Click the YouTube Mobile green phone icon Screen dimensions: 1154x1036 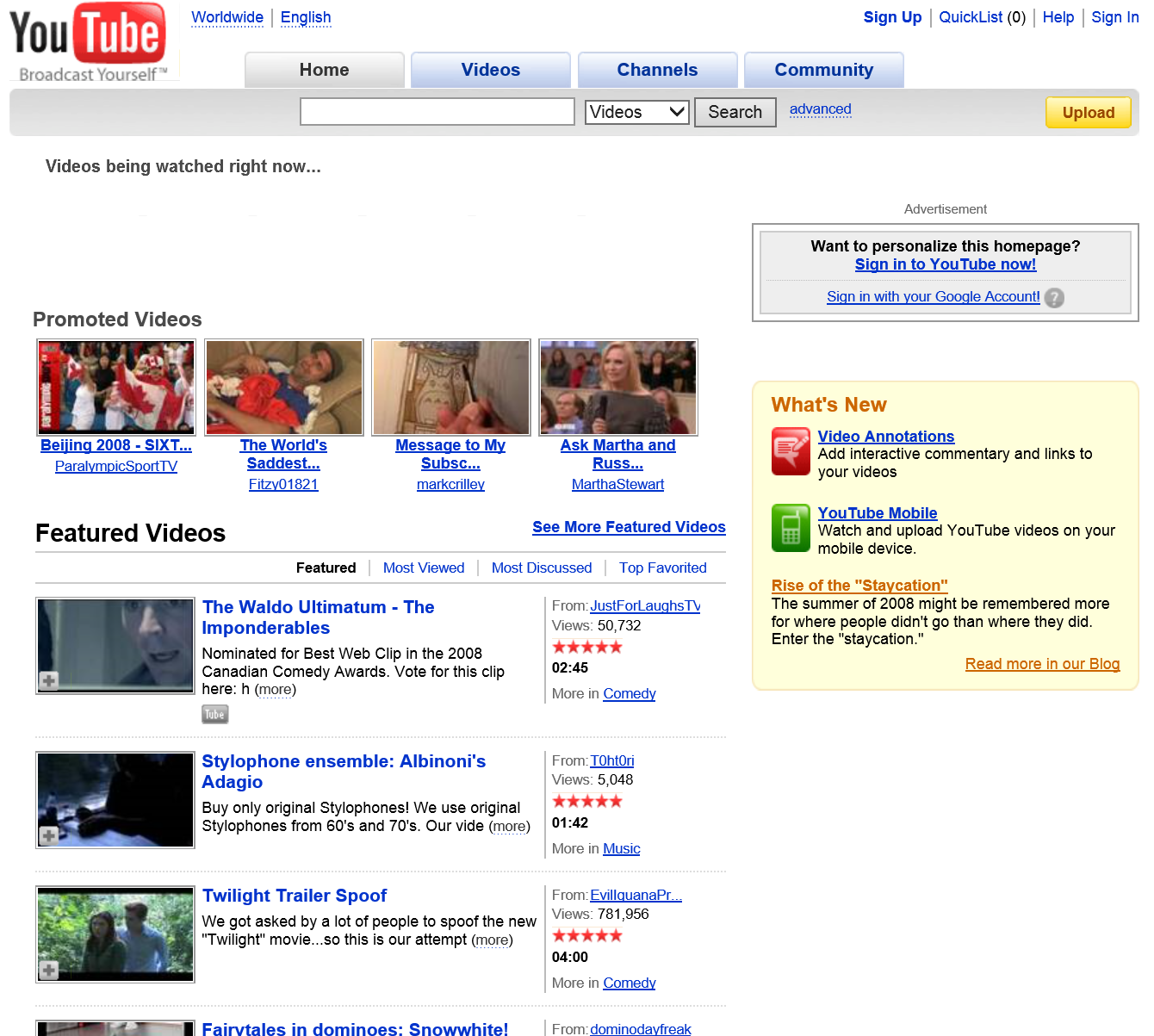791,528
